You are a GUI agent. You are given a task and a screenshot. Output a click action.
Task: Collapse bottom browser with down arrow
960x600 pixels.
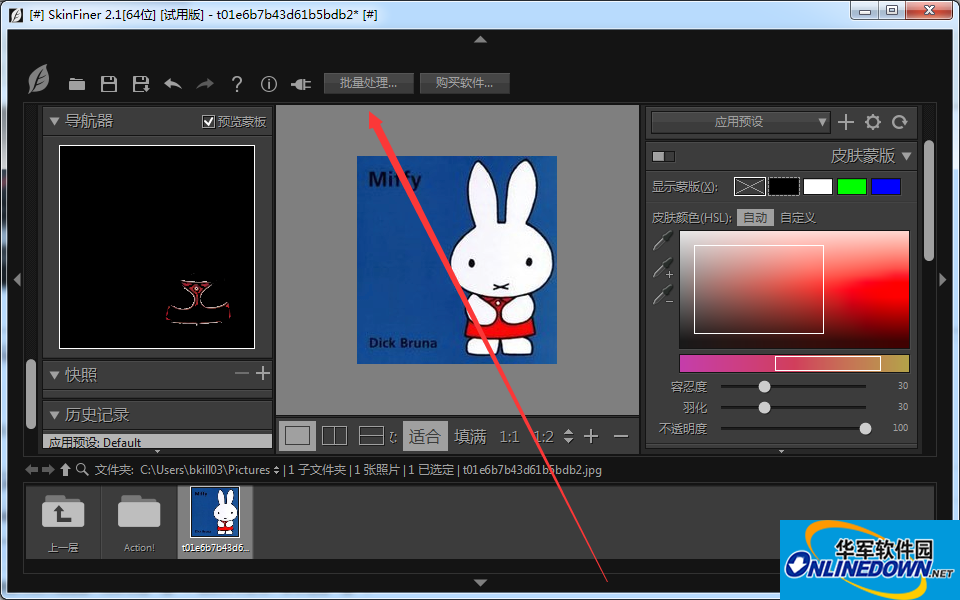point(481,582)
